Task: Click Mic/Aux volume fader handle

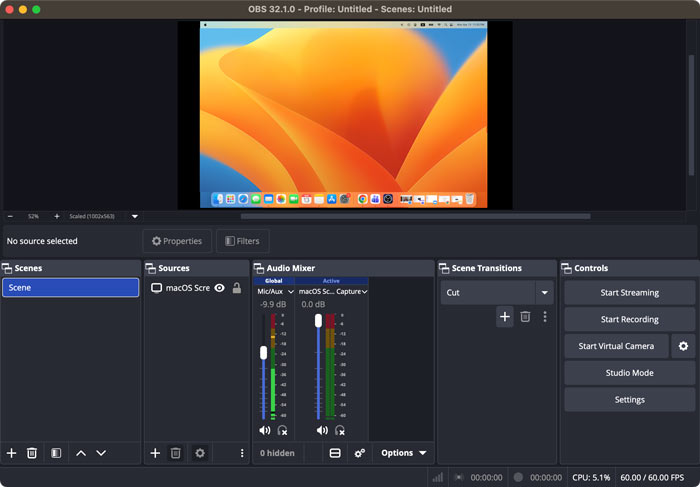Action: coord(263,353)
